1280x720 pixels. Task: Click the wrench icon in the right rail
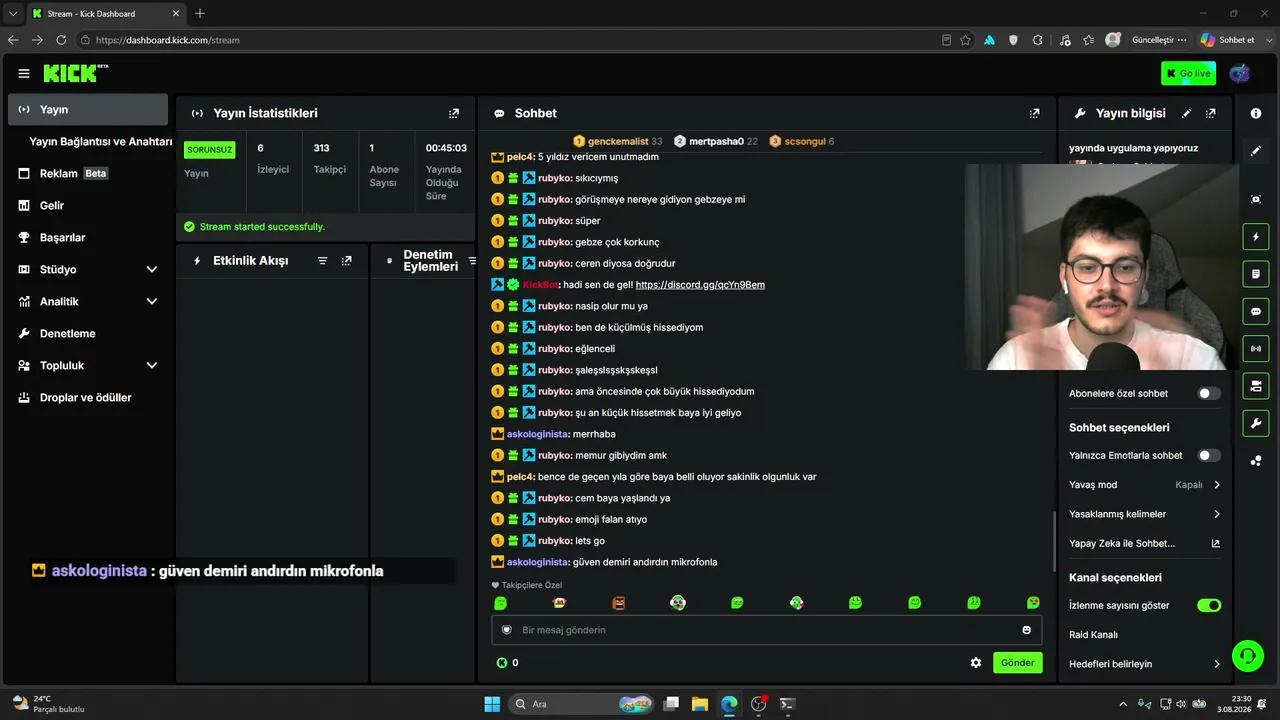pos(1256,423)
